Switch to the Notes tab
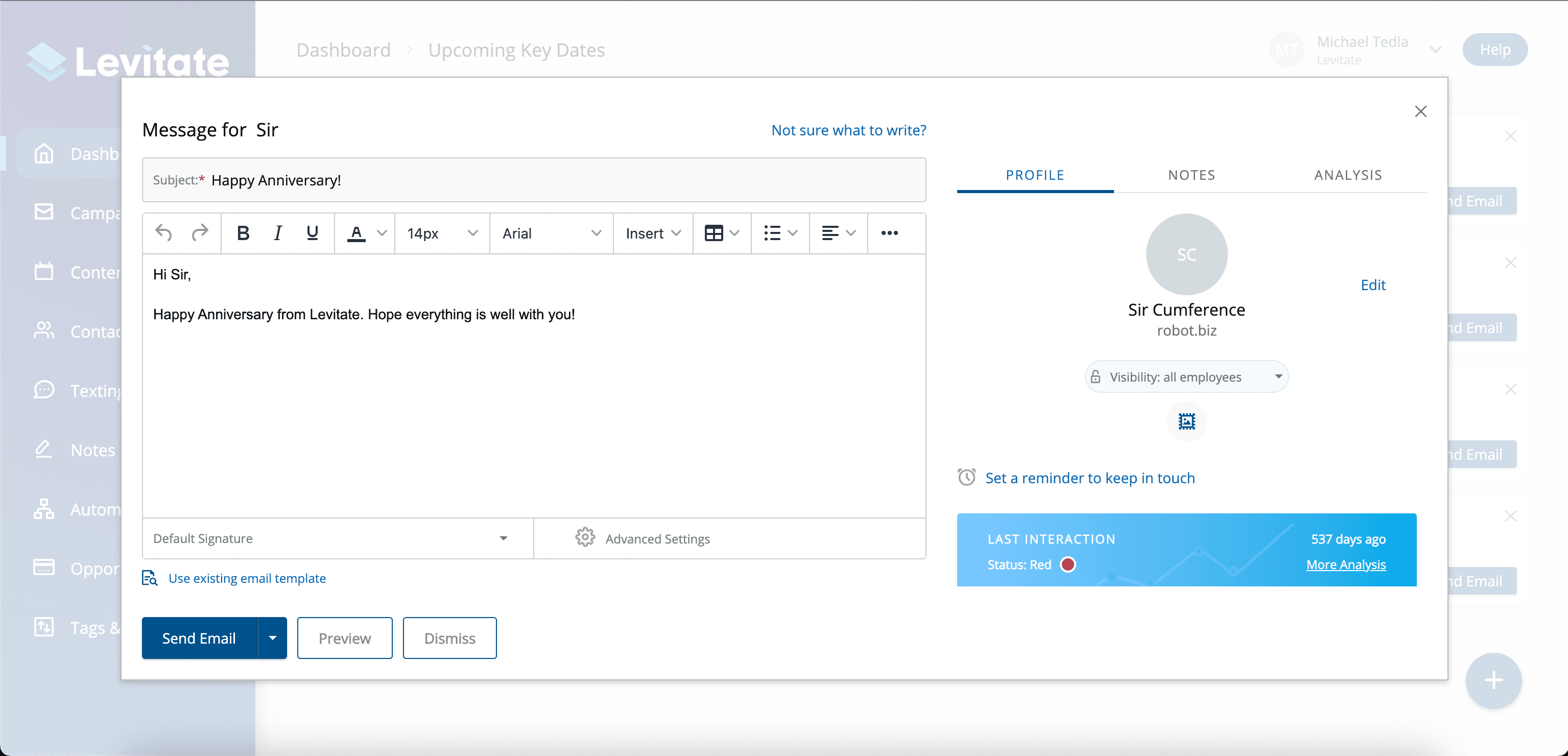Image resolution: width=1568 pixels, height=756 pixels. point(1191,175)
